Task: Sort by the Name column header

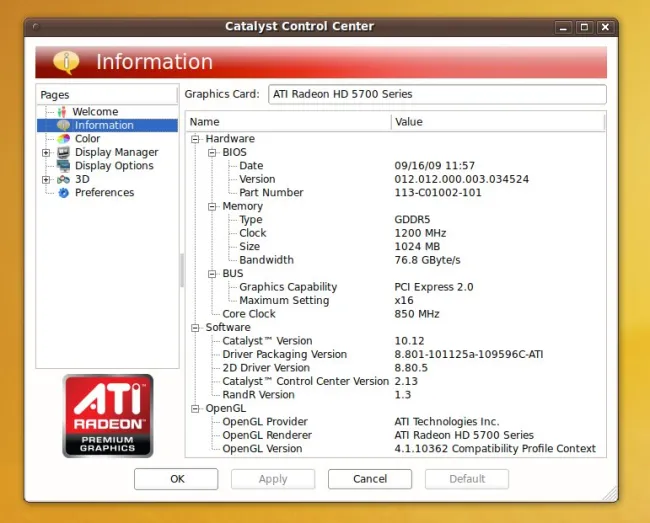Action: pyautogui.click(x=288, y=122)
